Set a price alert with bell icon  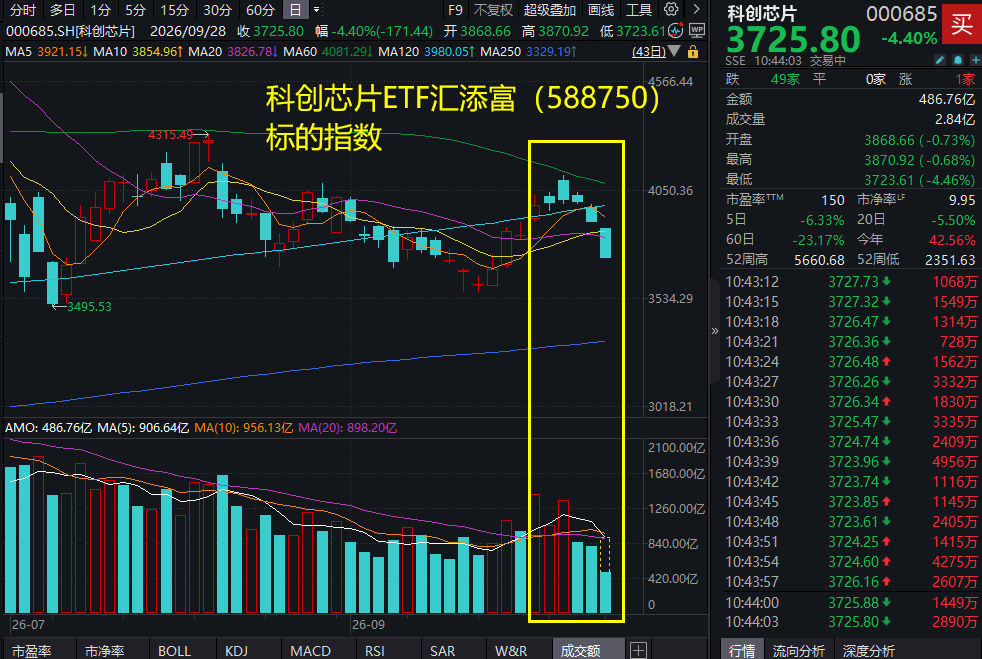pos(958,60)
